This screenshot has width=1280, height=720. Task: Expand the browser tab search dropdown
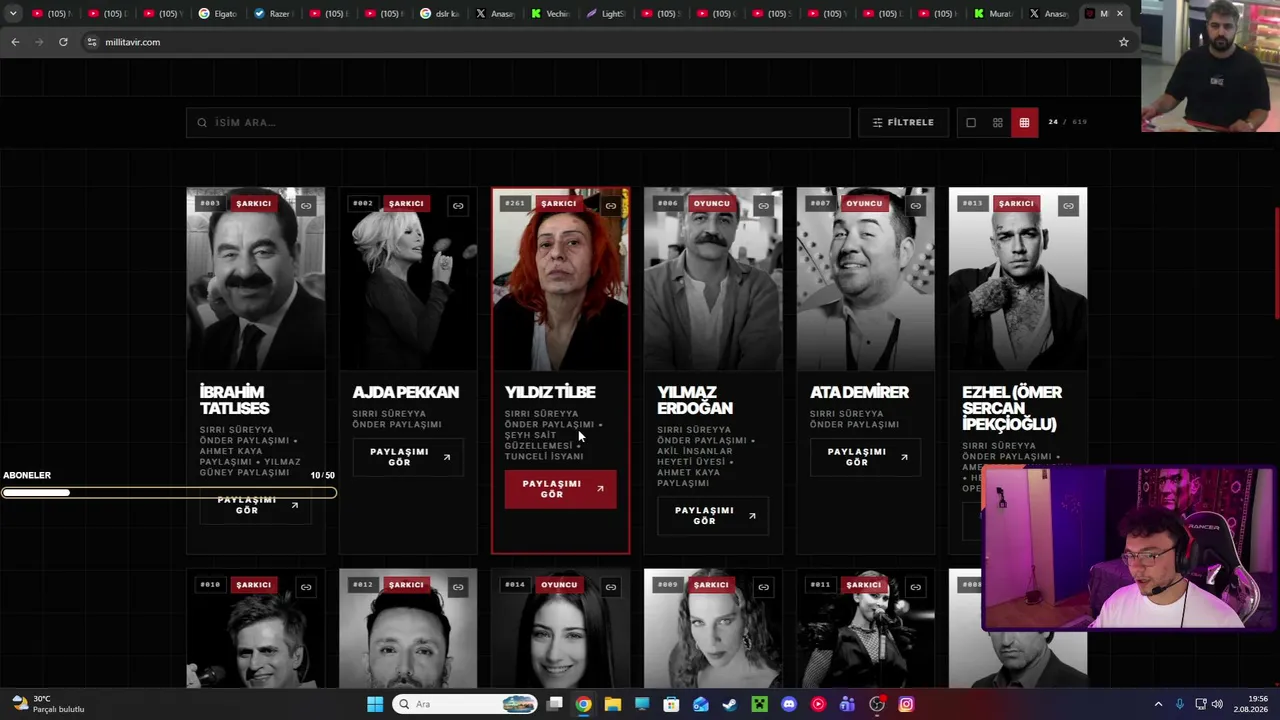click(x=13, y=14)
